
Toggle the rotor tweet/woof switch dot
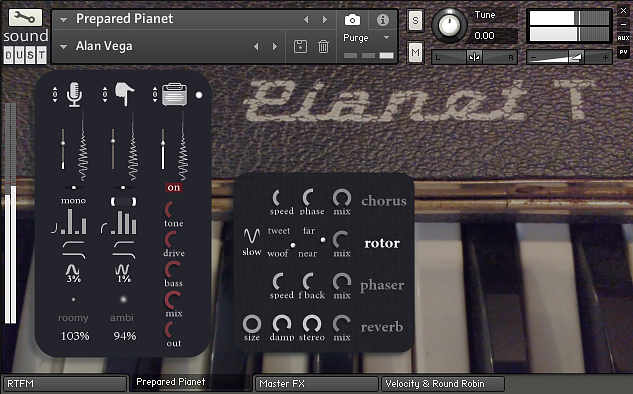click(x=293, y=245)
